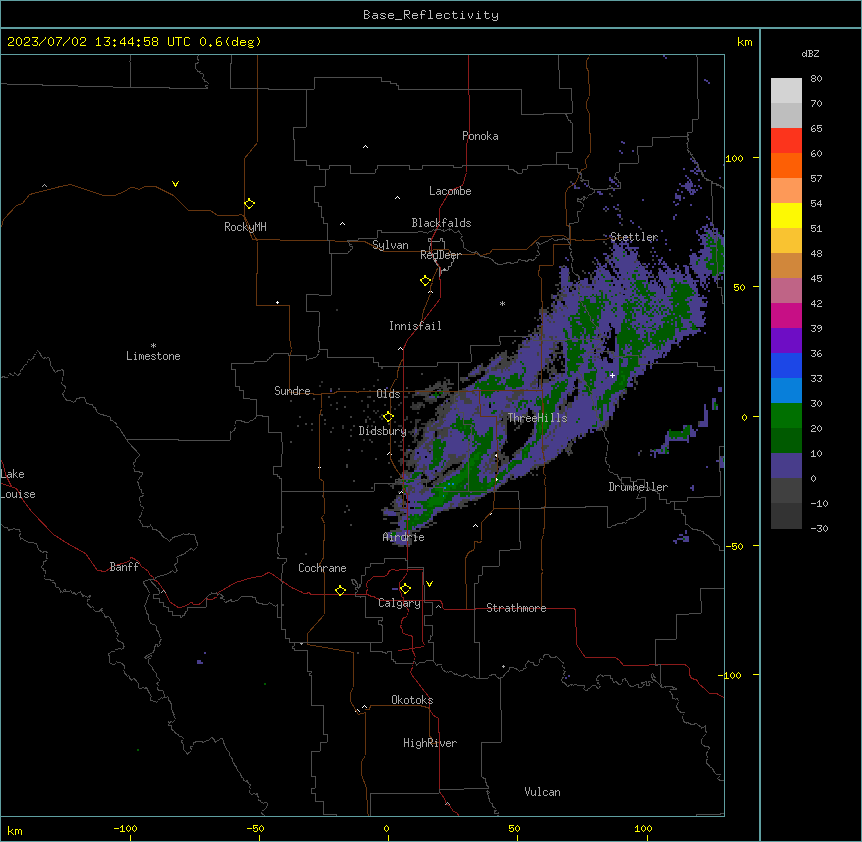This screenshot has width=862, height=842.
Task: Click the Ponoka city label
Action: (x=480, y=136)
